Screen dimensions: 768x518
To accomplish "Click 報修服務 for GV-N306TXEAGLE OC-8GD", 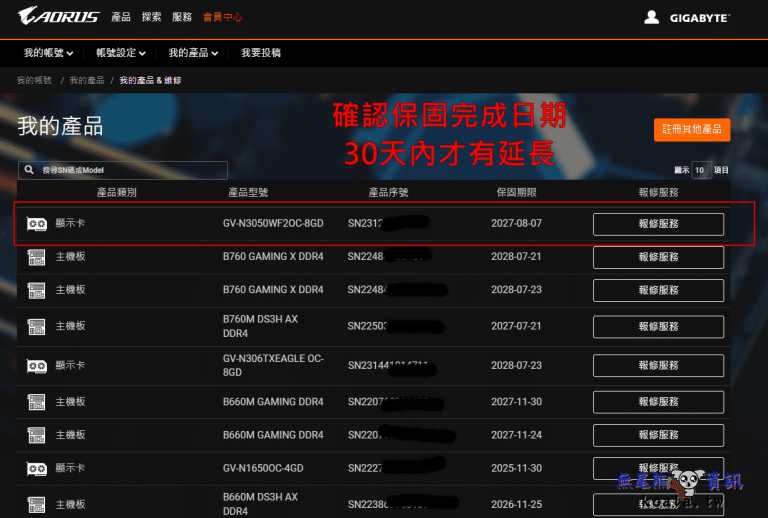I will coord(658,366).
